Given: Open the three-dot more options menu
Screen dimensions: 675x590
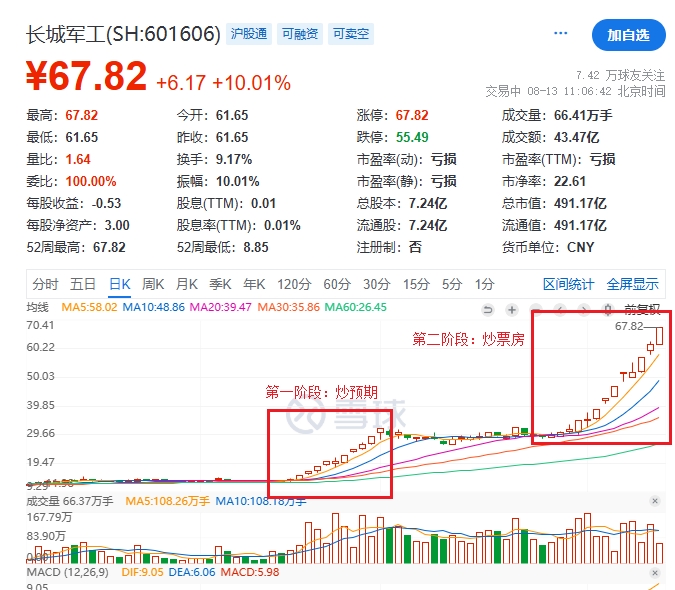Looking at the screenshot, I should 560,33.
